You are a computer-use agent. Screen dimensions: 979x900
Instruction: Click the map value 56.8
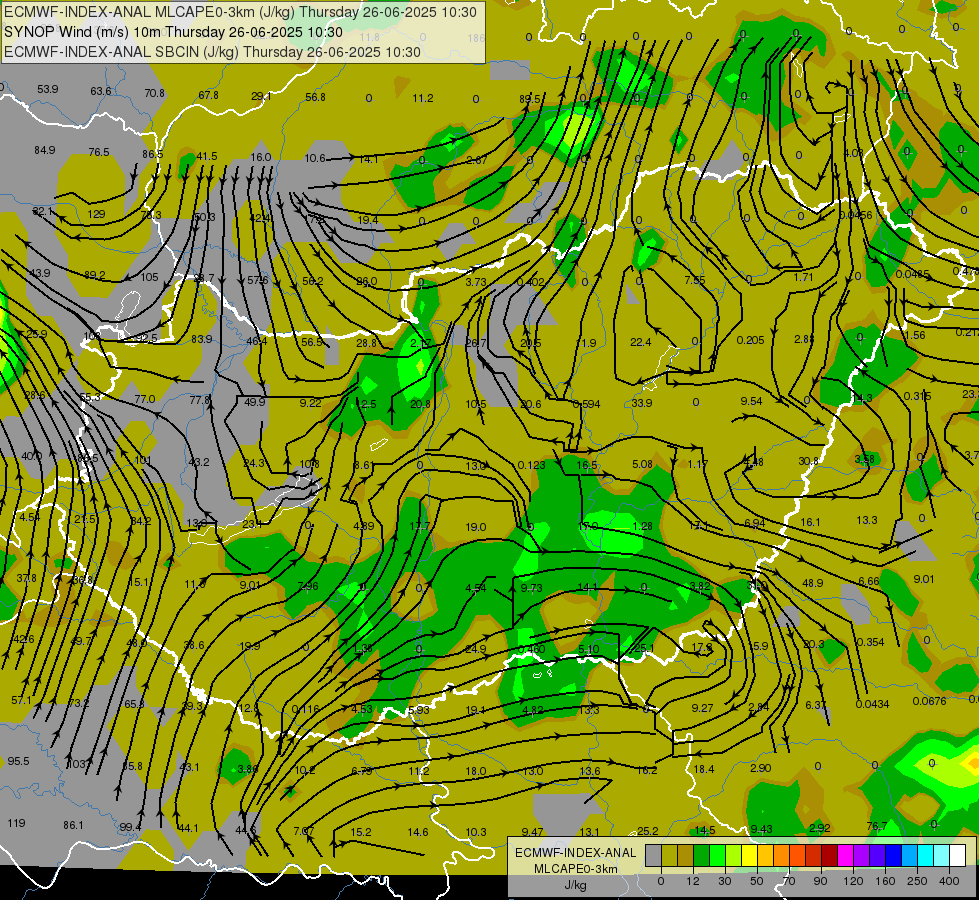(315, 97)
